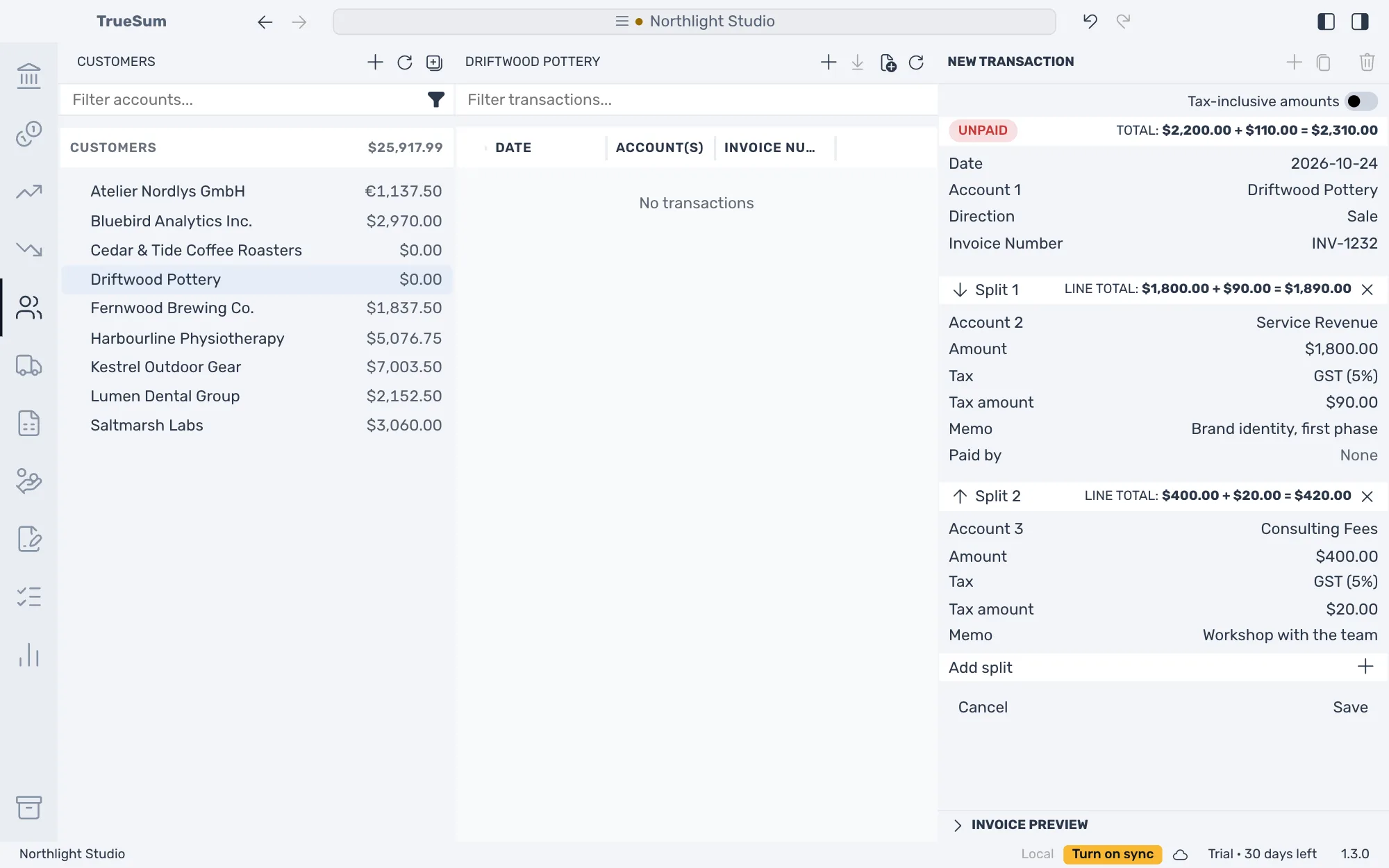The width and height of the screenshot is (1389, 868).
Task: Open the checklist sidebar icon
Action: click(x=28, y=596)
